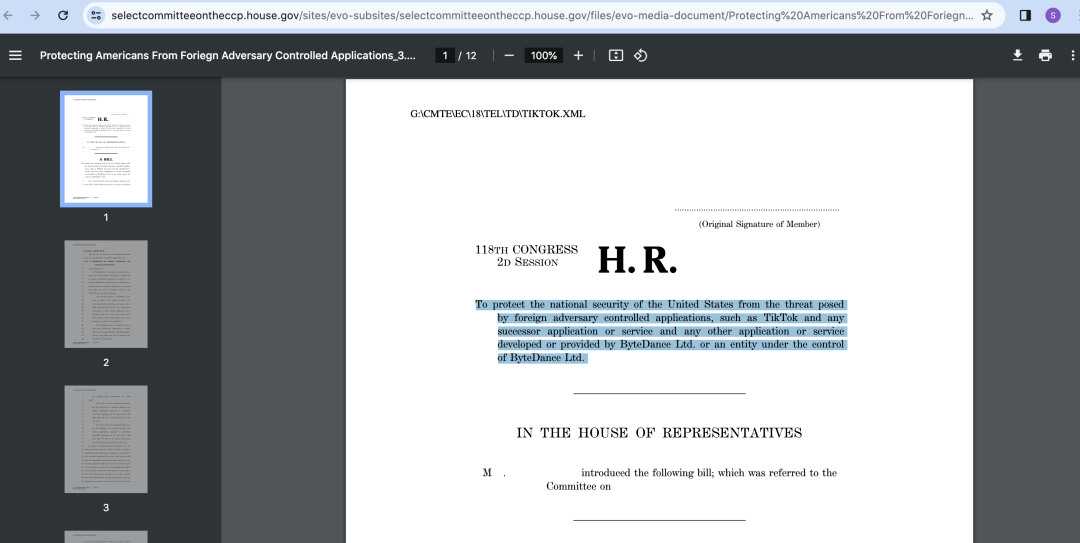The image size is (1080, 543).
Task: Print the PDF document
Action: coord(1045,55)
